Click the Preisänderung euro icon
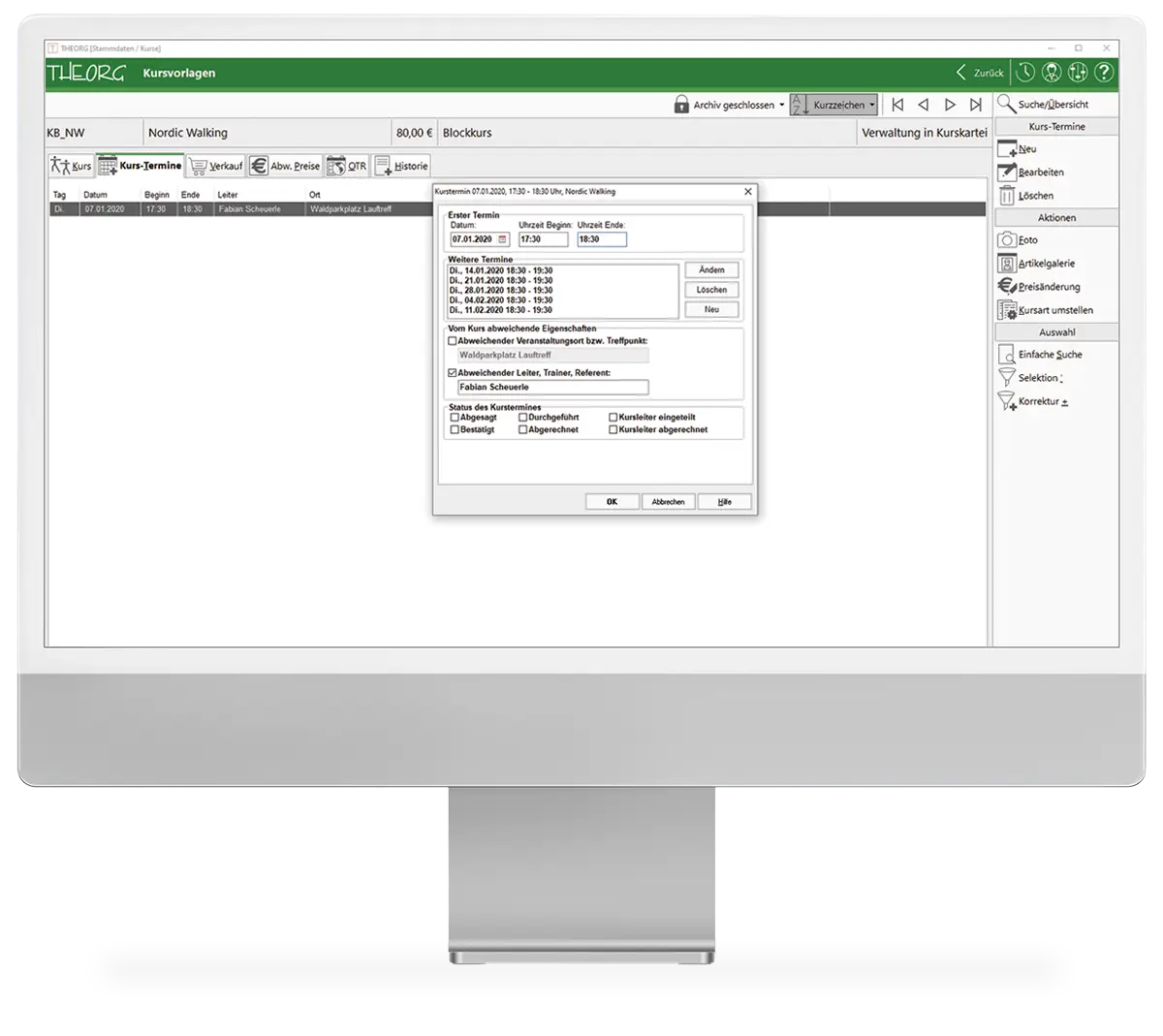Screen dimensions: 1163x1036 (1007, 287)
